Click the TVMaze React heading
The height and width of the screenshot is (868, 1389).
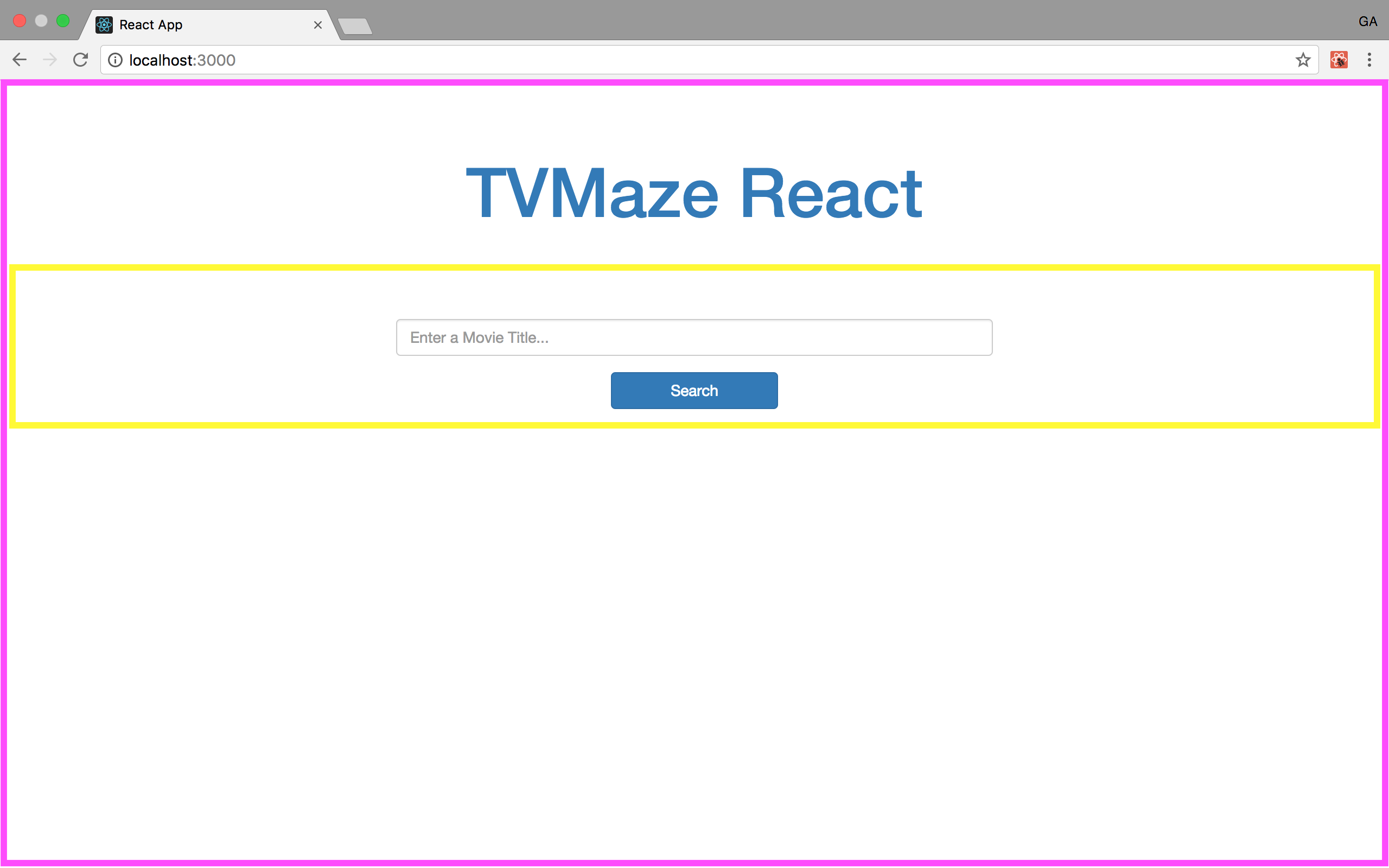tap(693, 194)
